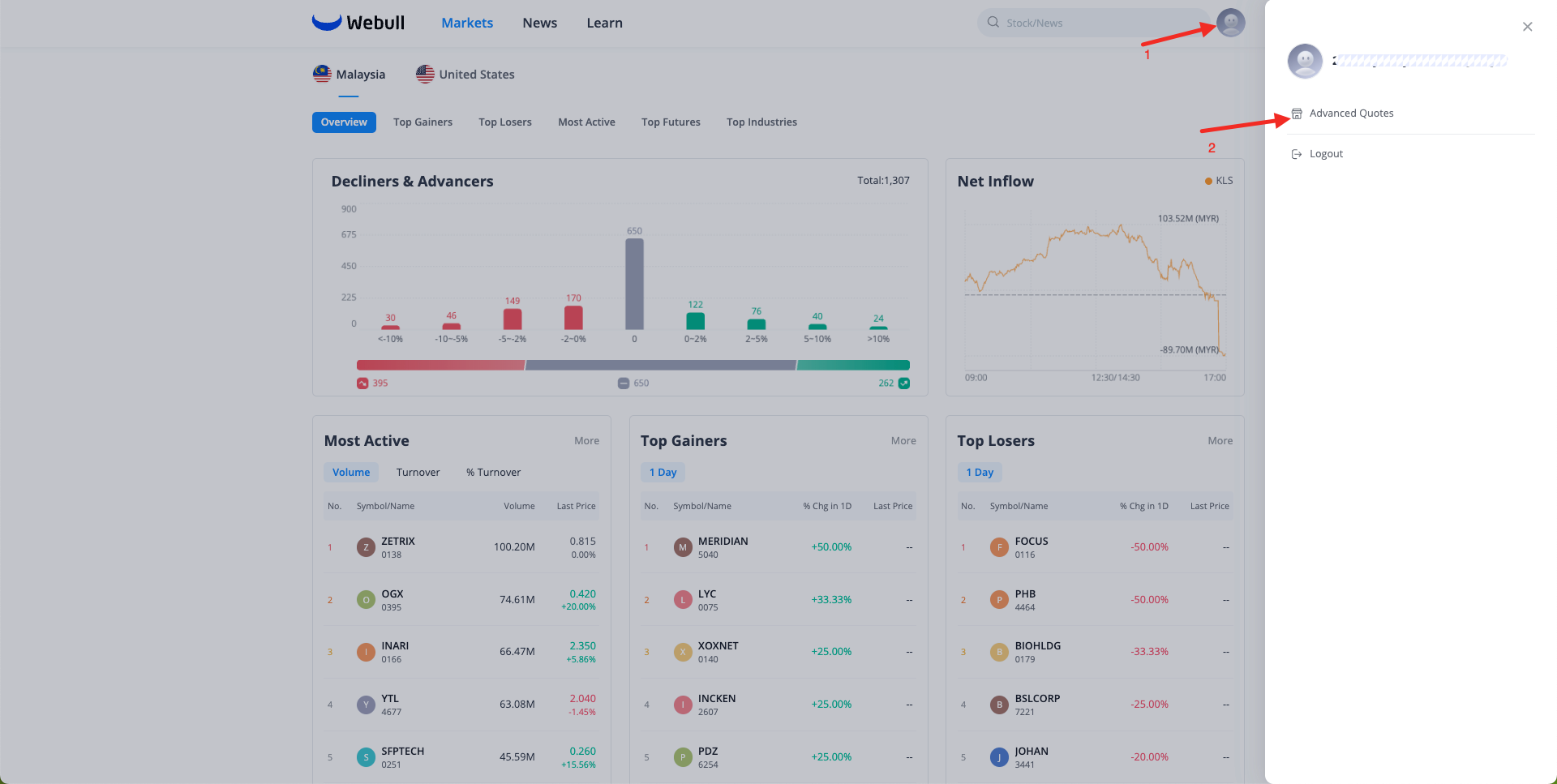This screenshot has width=1557, height=784.
Task: Click the JOHAN stock badge icon
Action: (999, 757)
